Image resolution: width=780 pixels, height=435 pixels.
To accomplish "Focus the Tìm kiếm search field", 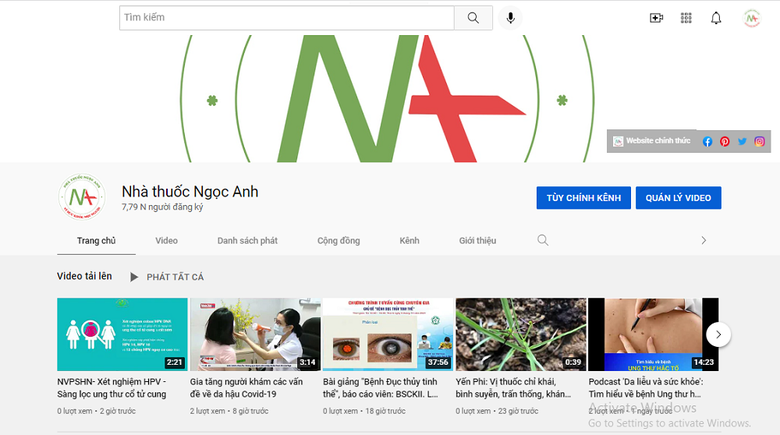I will [287, 18].
